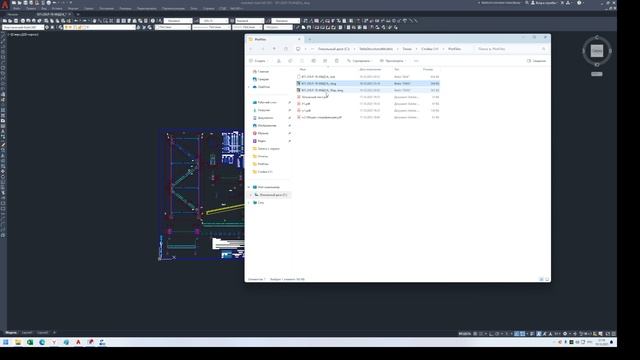Open the AutoCAD workspace selector dropdown
Image resolution: width=640 pixels, height=360 pixels.
click(23, 27)
